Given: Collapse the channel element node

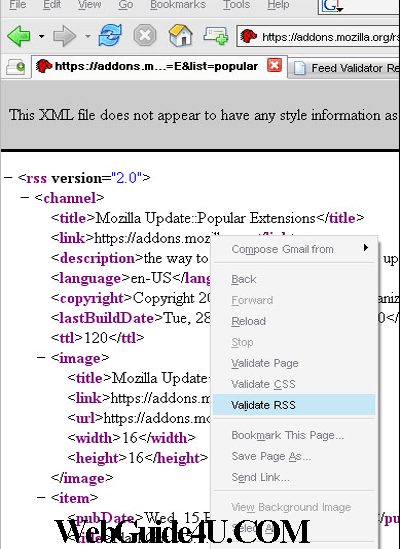Looking at the screenshot, I should [x=25, y=197].
